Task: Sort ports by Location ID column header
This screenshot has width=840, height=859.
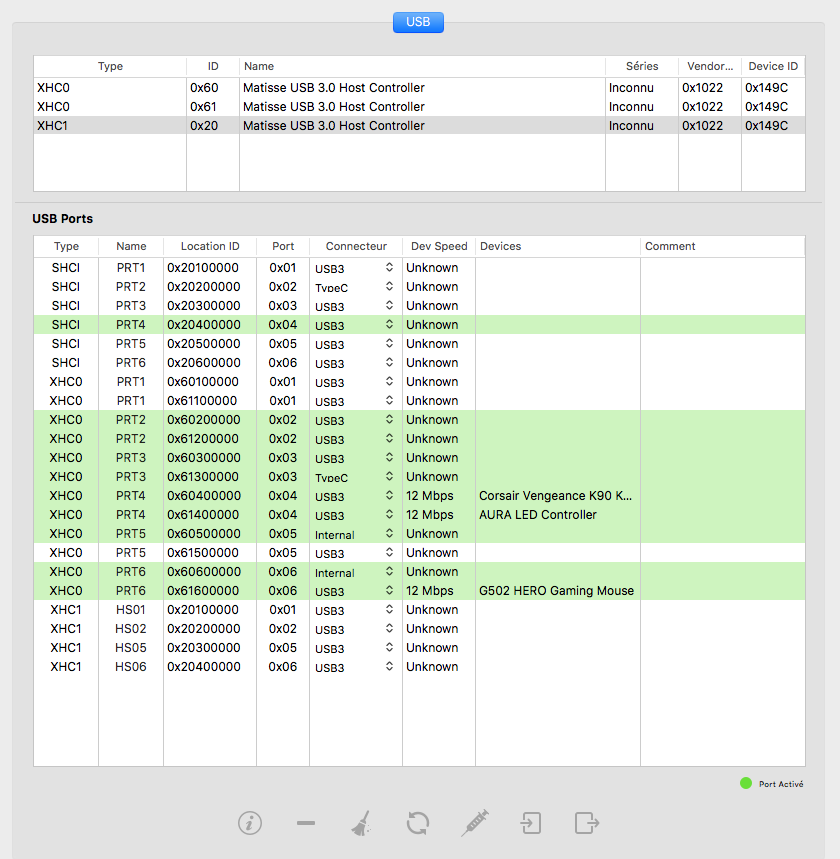Action: click(210, 246)
